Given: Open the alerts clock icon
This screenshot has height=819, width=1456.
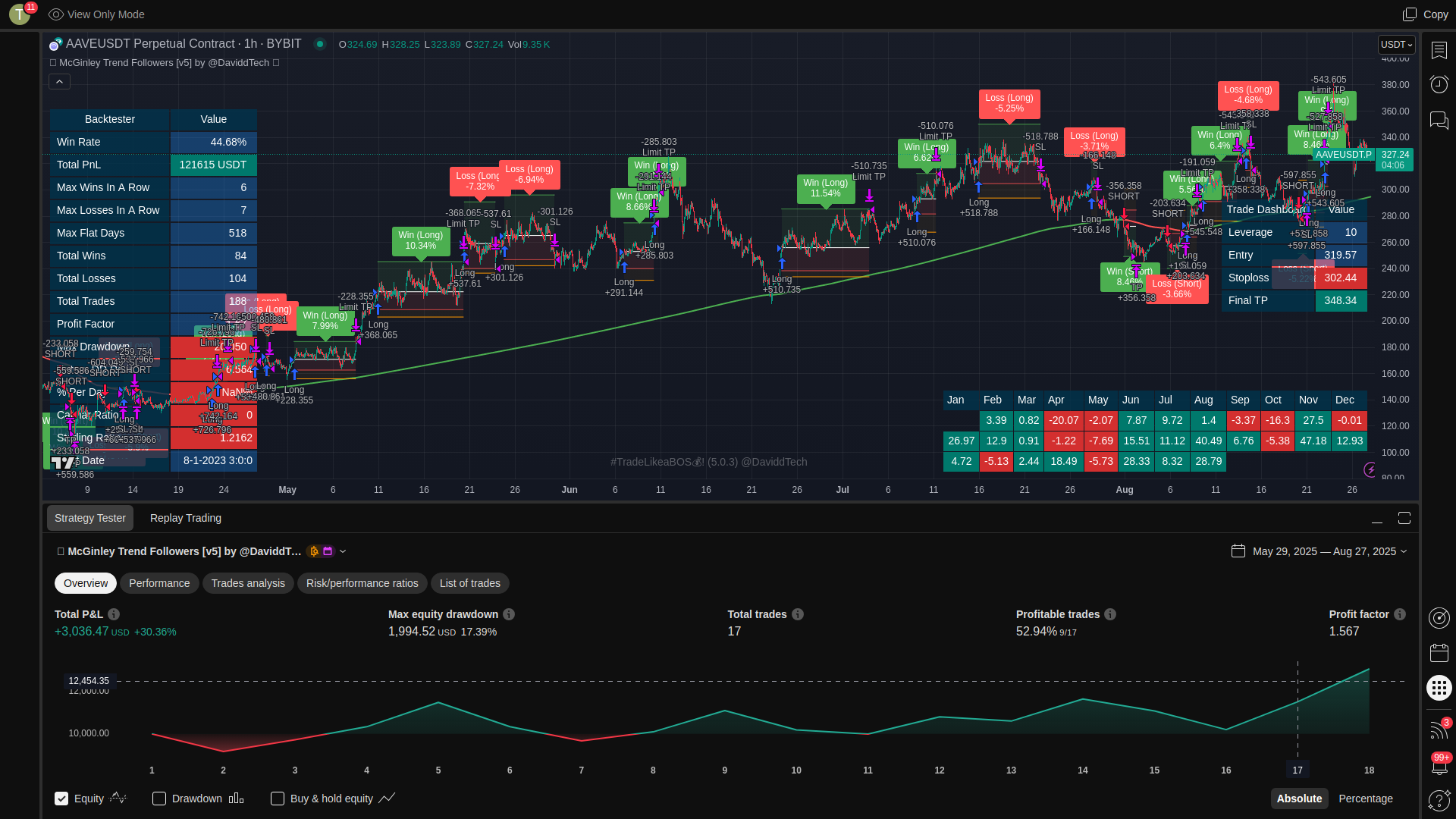Looking at the screenshot, I should (x=1439, y=83).
